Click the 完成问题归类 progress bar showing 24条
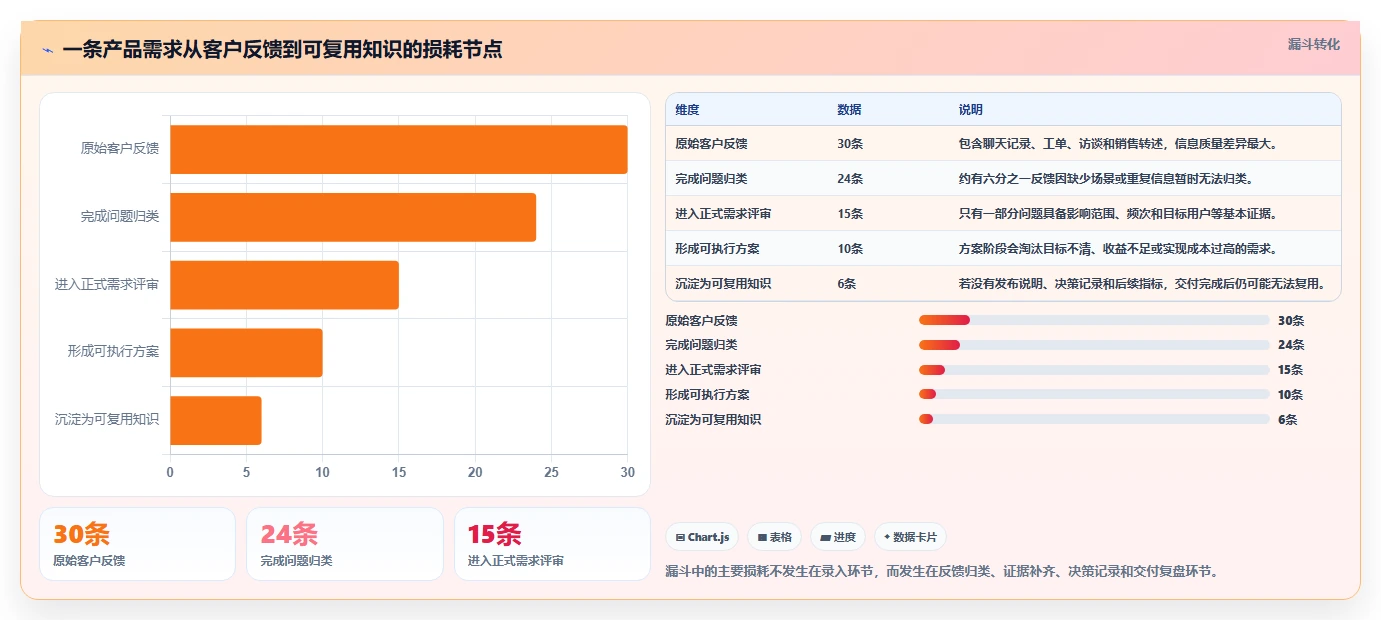1381x620 pixels. tap(1094, 345)
